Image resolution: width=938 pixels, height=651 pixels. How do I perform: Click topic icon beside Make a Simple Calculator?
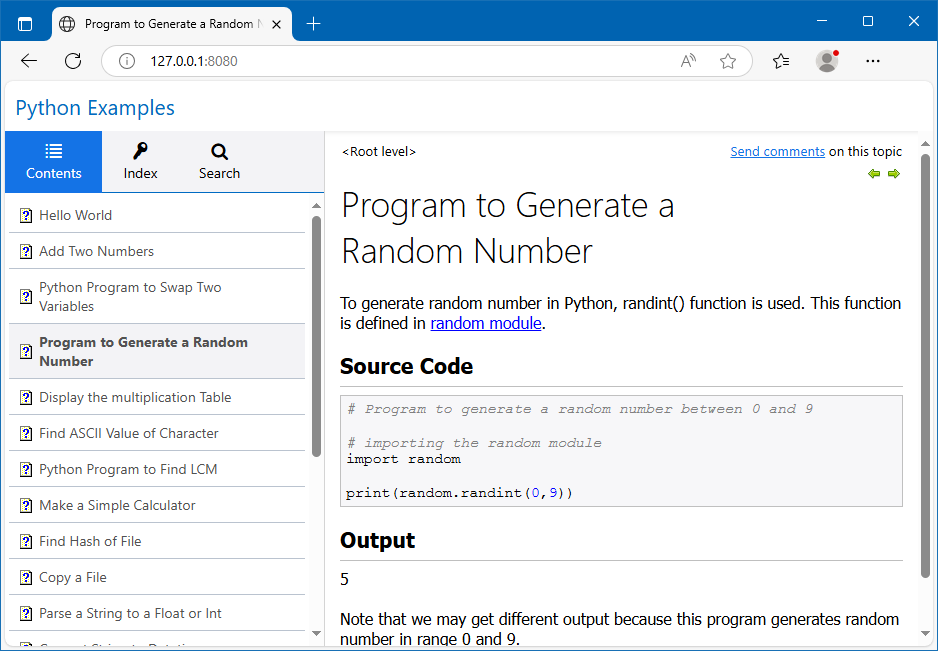click(x=26, y=506)
